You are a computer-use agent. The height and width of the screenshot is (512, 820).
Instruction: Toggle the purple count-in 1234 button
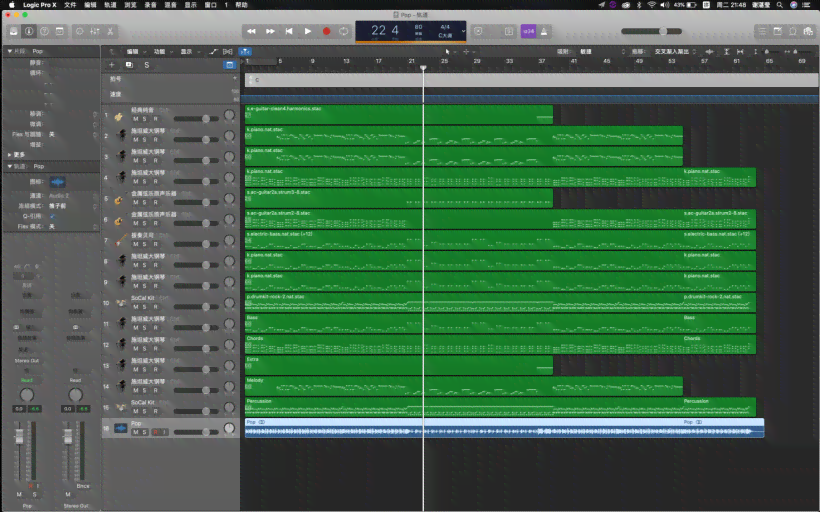pos(528,31)
